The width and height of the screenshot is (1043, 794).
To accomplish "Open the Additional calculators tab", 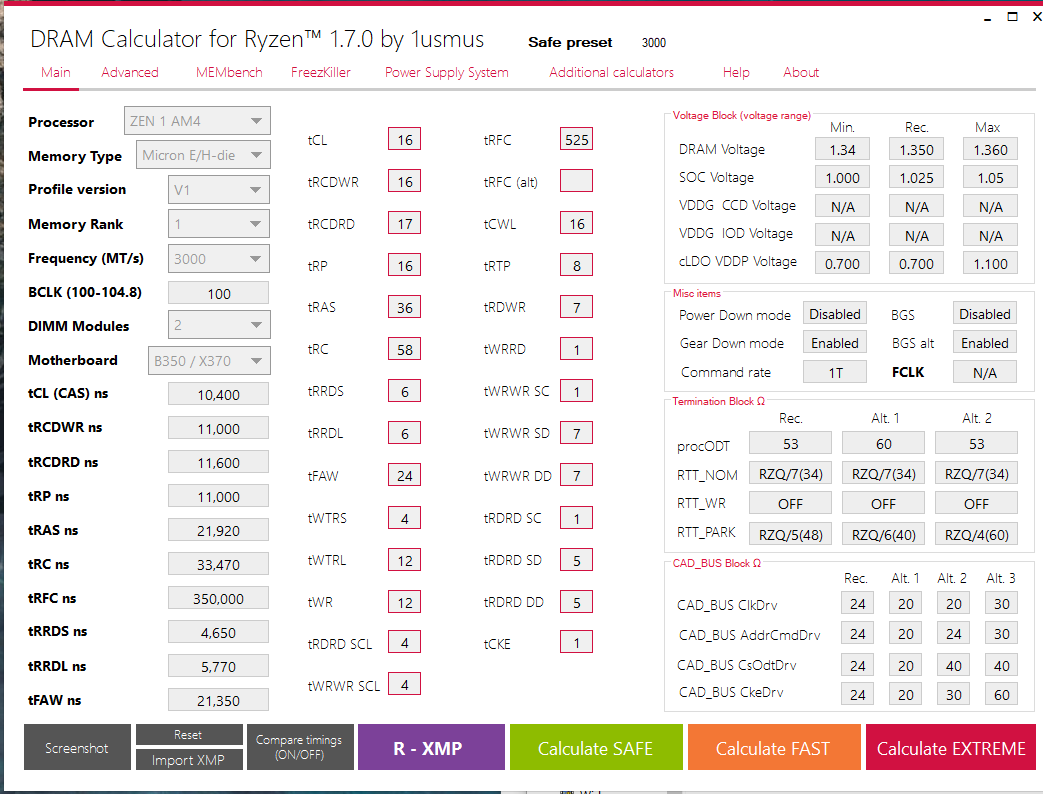I will click(x=611, y=72).
